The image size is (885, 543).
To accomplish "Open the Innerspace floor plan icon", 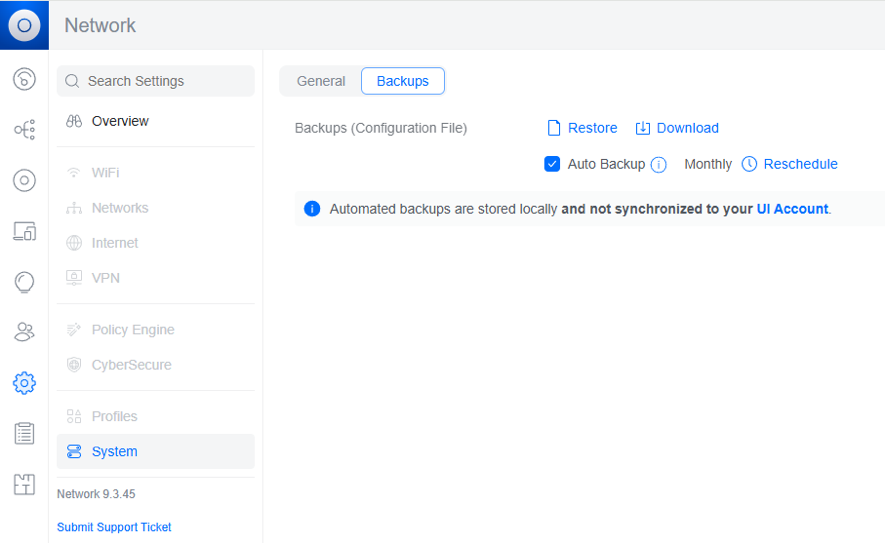I will point(24,484).
